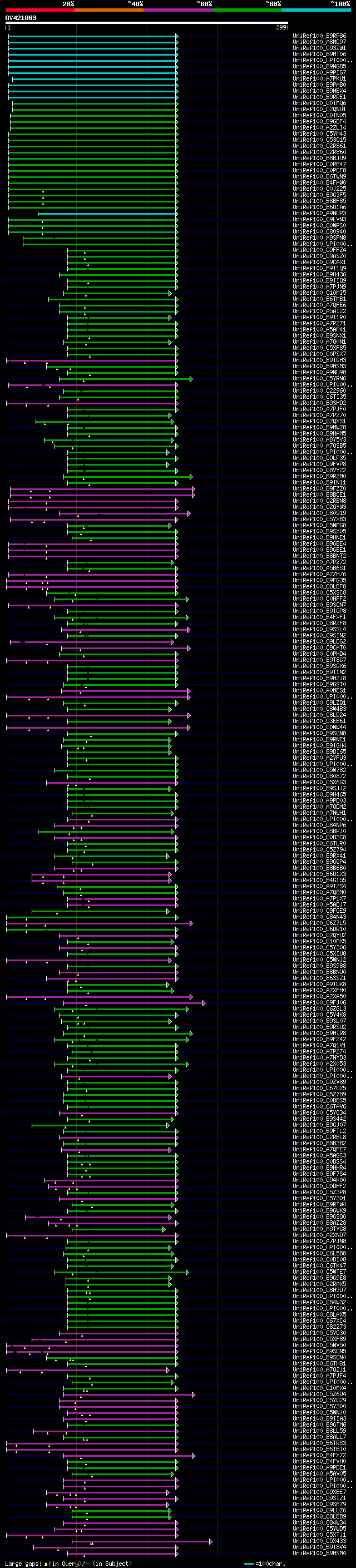The width and height of the screenshot is (356, 1568).
Task: Select the UniRef100_B9MW28 label
Action: pos(319,427)
